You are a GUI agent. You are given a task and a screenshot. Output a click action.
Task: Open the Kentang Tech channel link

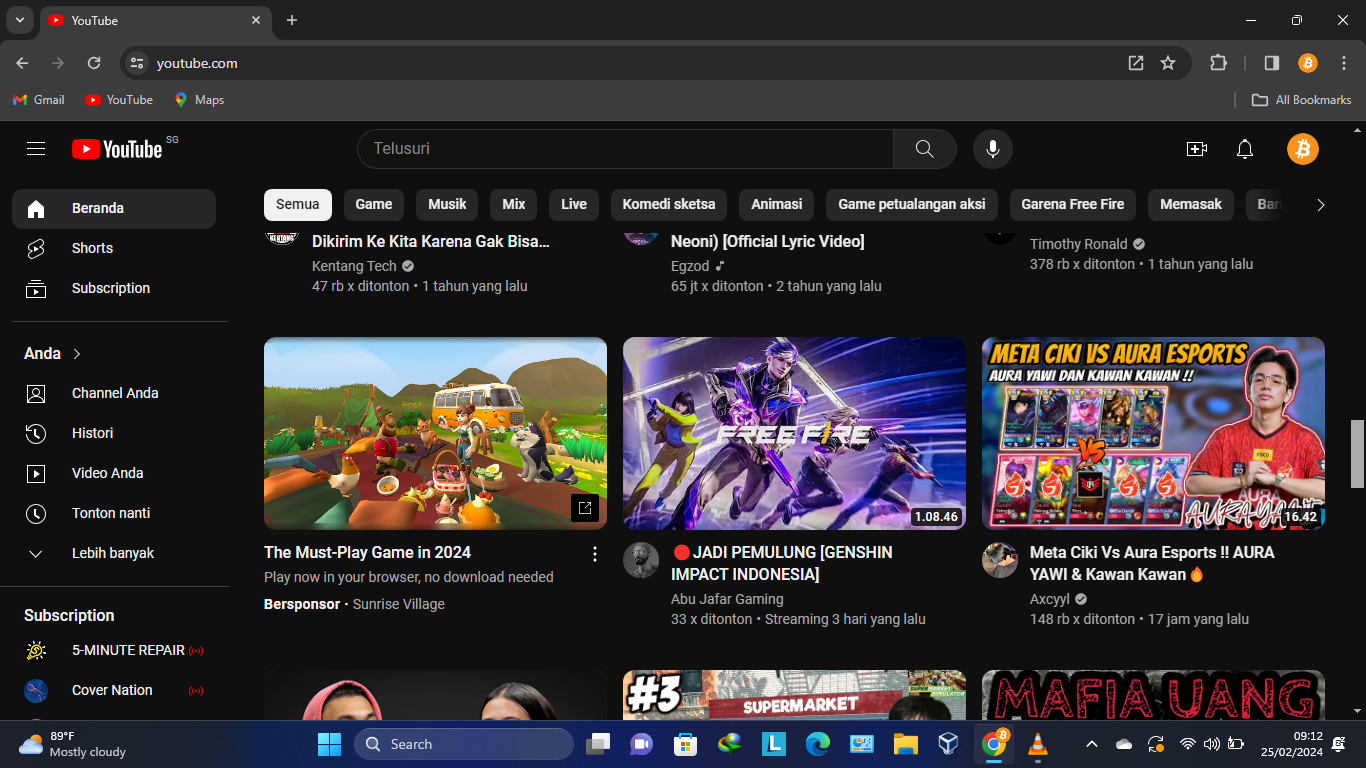click(x=354, y=266)
